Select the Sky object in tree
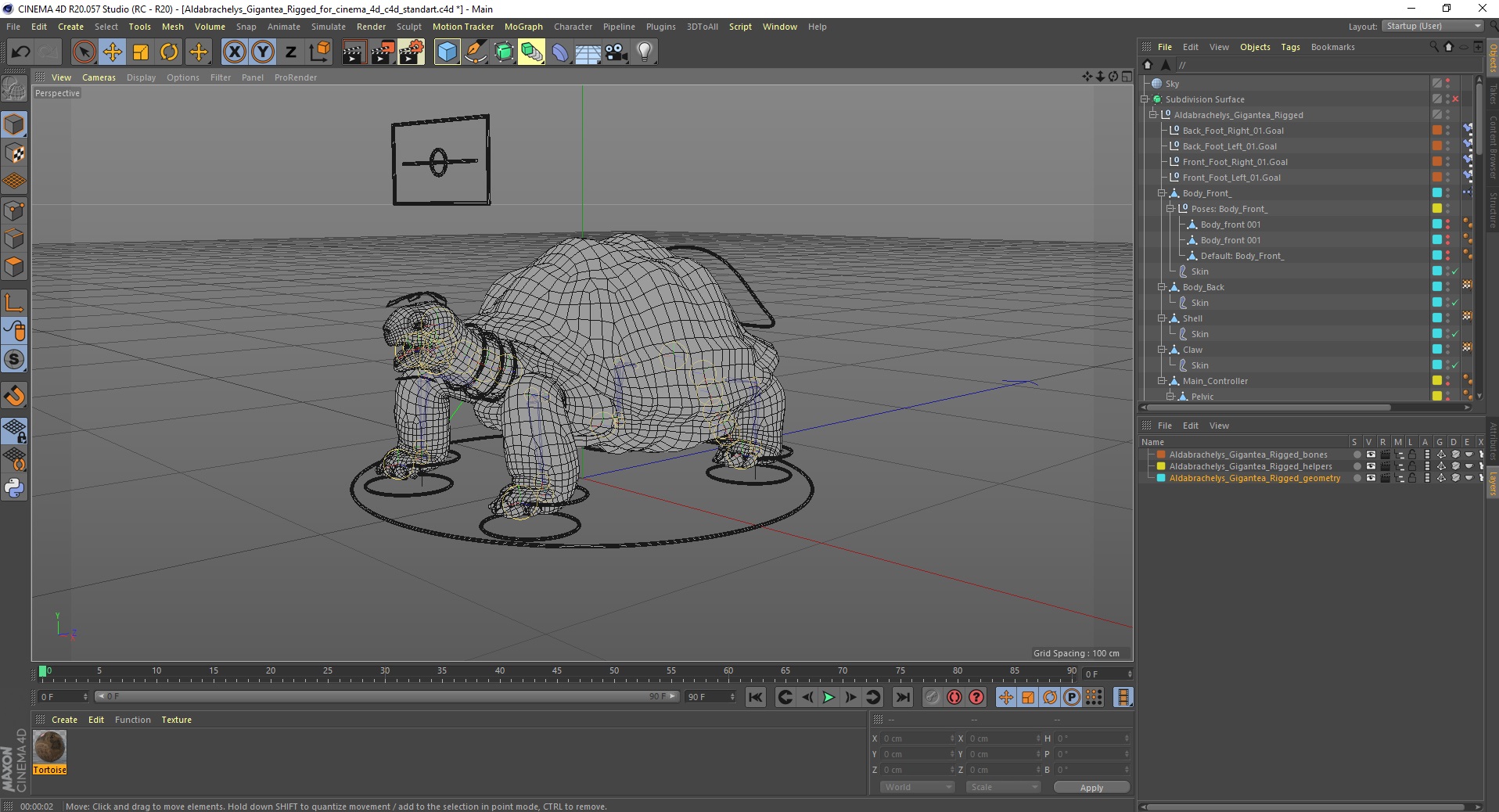The width and height of the screenshot is (1499, 812). [1171, 84]
